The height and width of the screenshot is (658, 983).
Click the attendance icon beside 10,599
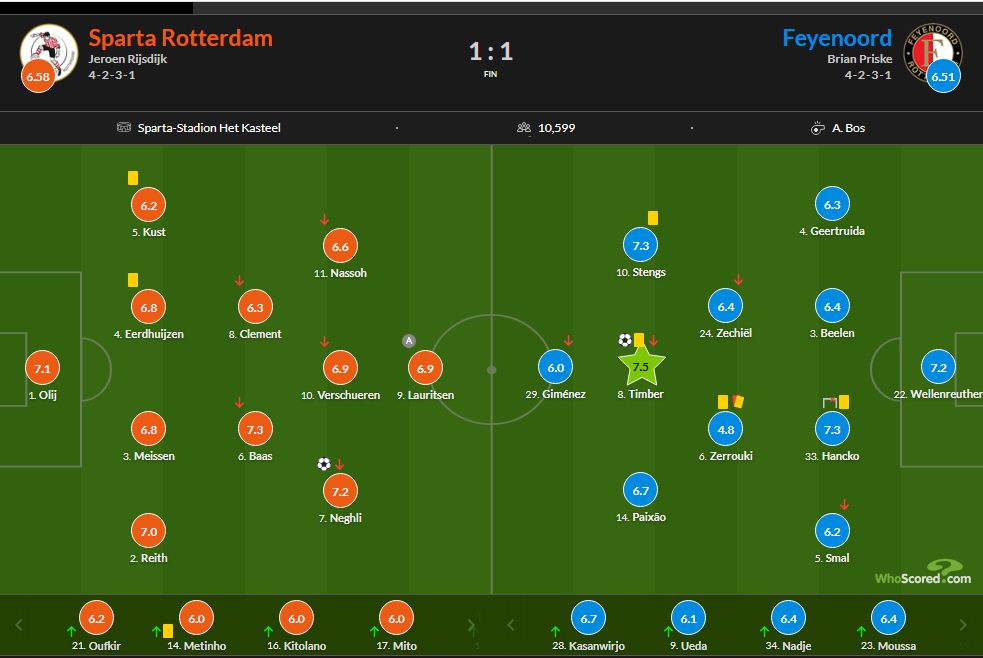tap(524, 128)
